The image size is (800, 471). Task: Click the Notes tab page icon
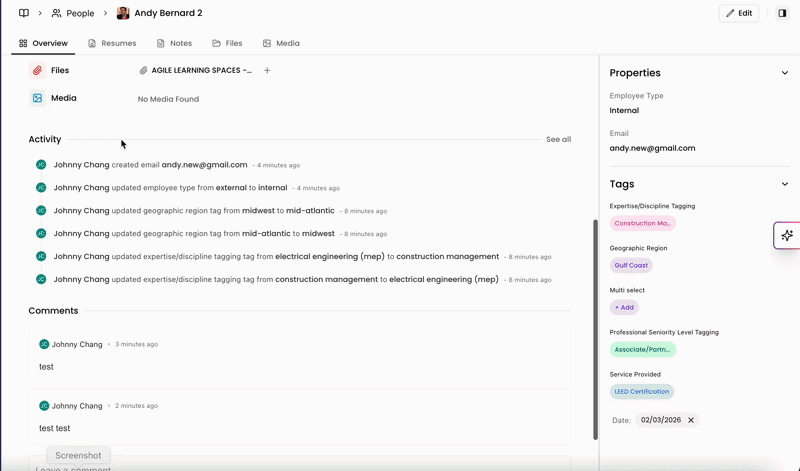tap(161, 43)
